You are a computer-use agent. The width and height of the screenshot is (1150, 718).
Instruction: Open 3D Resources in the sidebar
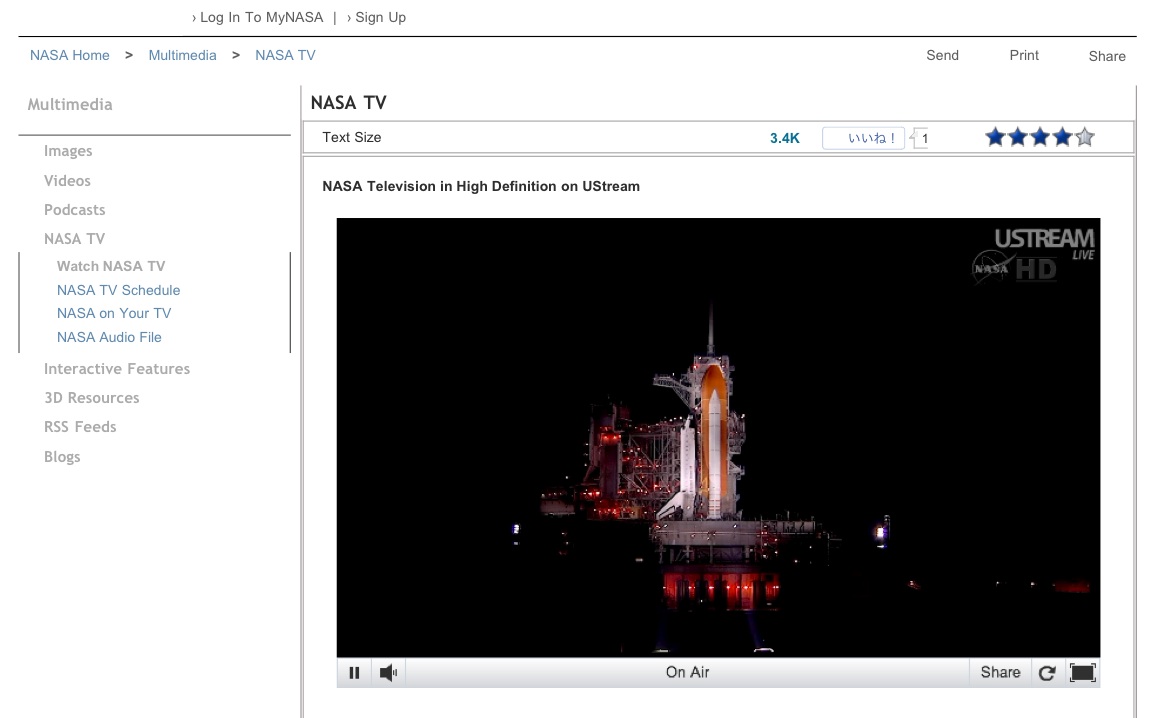(92, 398)
